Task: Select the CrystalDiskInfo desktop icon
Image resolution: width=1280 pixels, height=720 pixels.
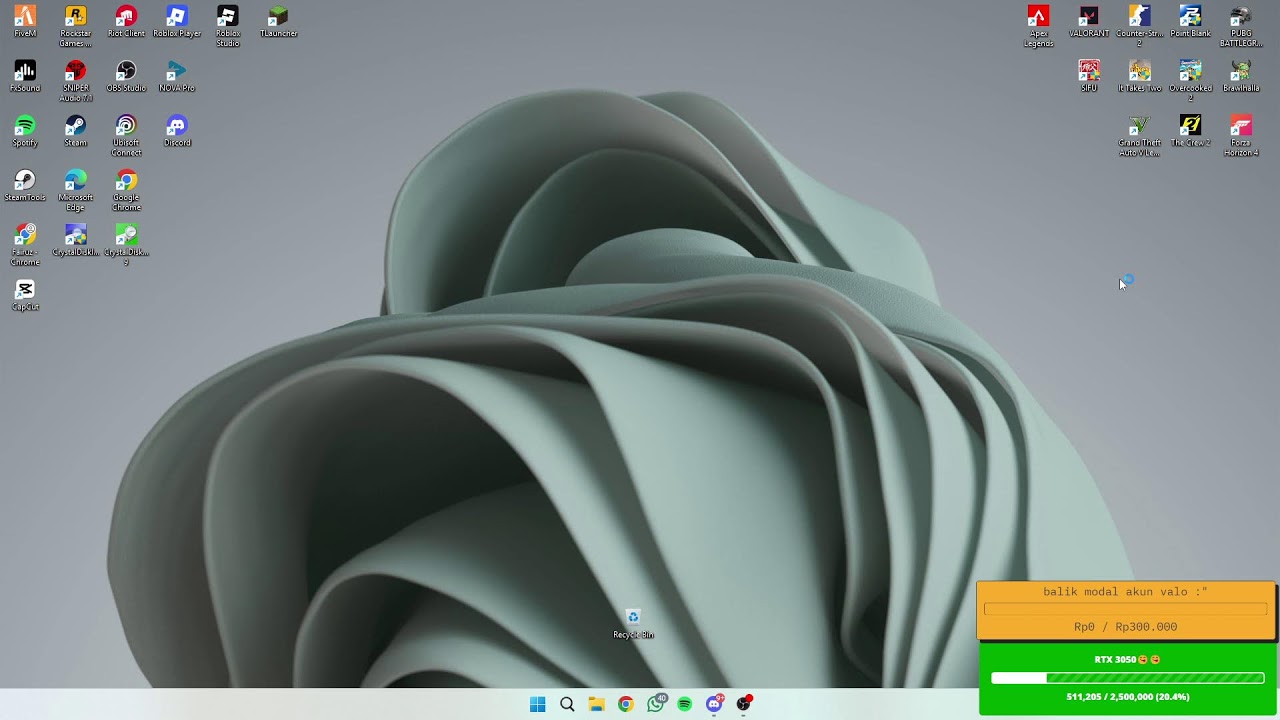Action: click(x=75, y=241)
